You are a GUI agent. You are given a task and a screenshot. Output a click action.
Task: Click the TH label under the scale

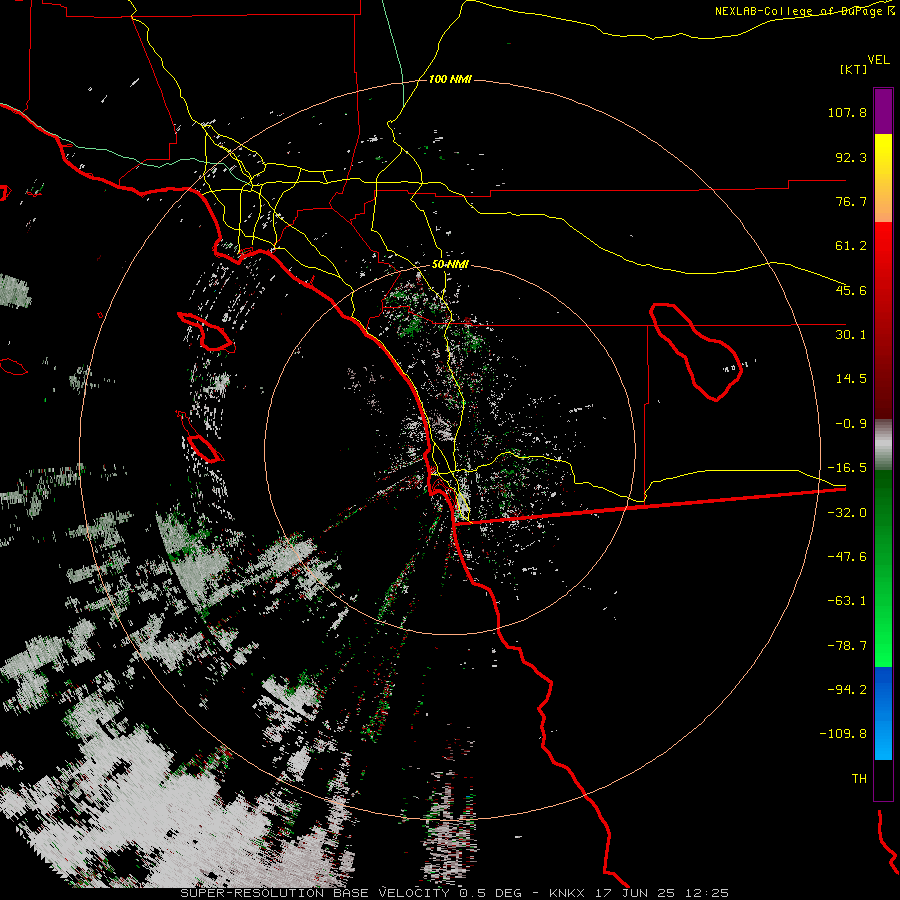pyautogui.click(x=859, y=779)
